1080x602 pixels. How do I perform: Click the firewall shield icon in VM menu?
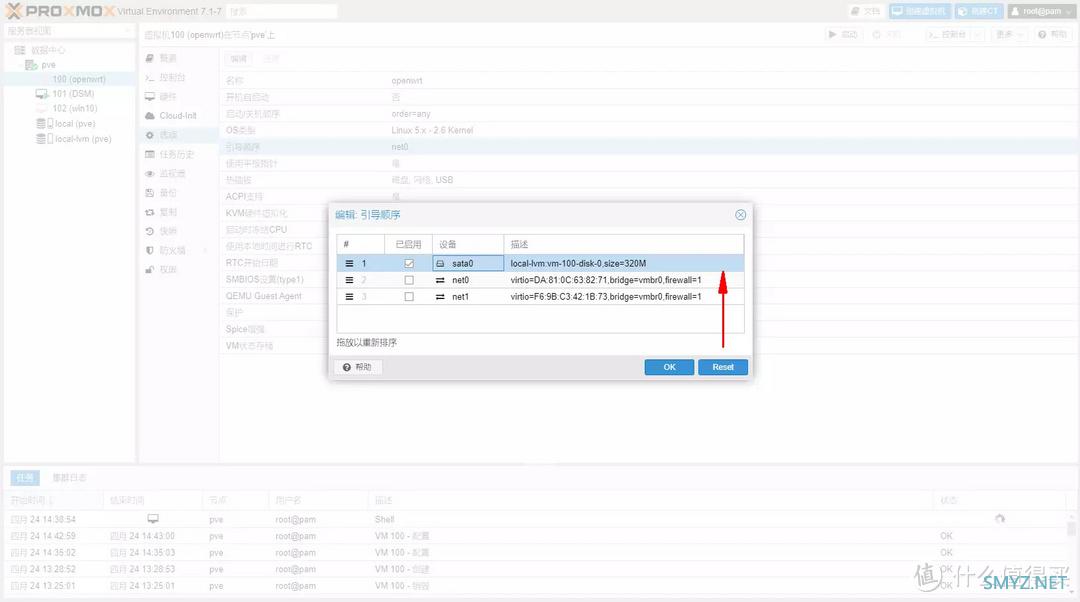pyautogui.click(x=149, y=251)
